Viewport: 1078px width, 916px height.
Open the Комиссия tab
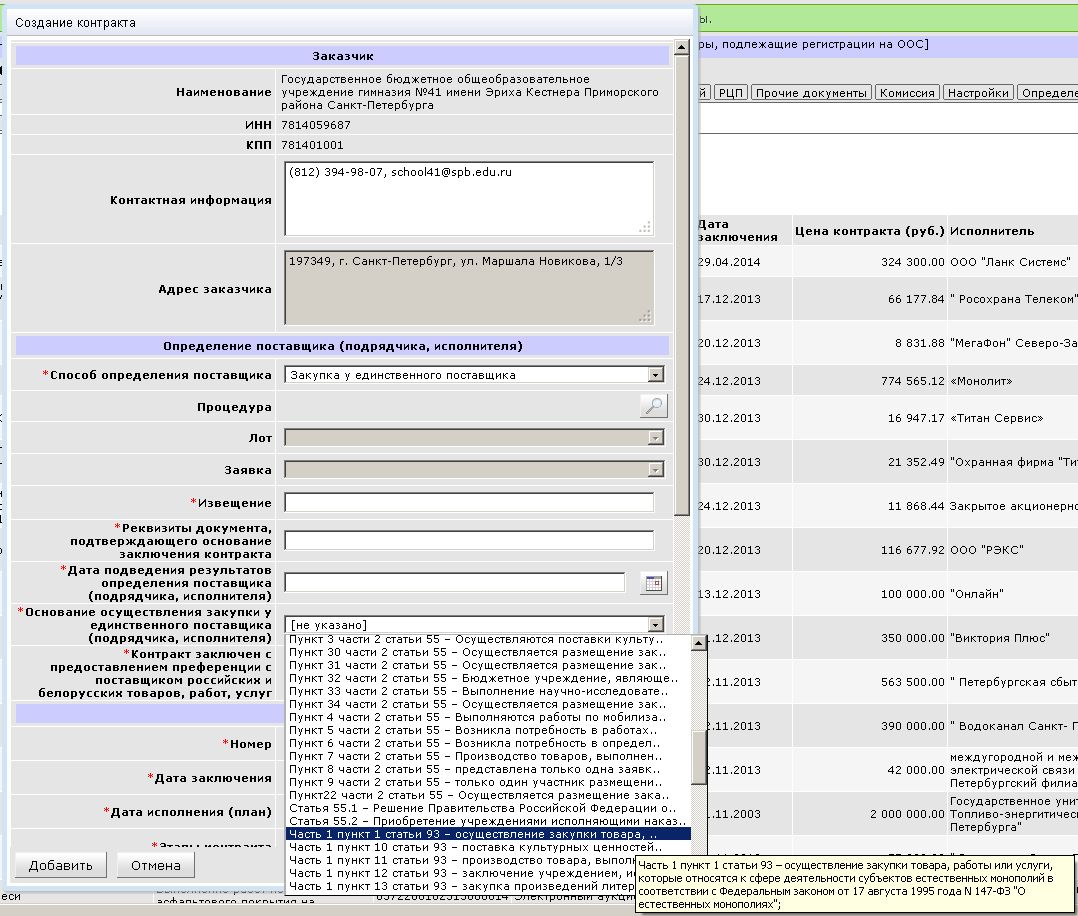point(906,93)
